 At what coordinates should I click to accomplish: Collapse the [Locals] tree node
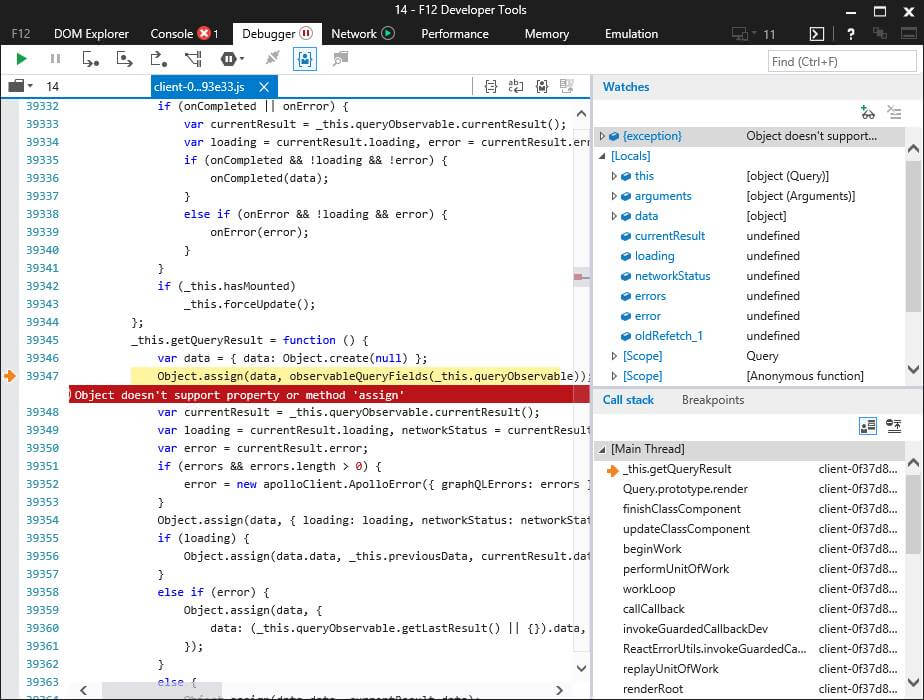[602, 156]
